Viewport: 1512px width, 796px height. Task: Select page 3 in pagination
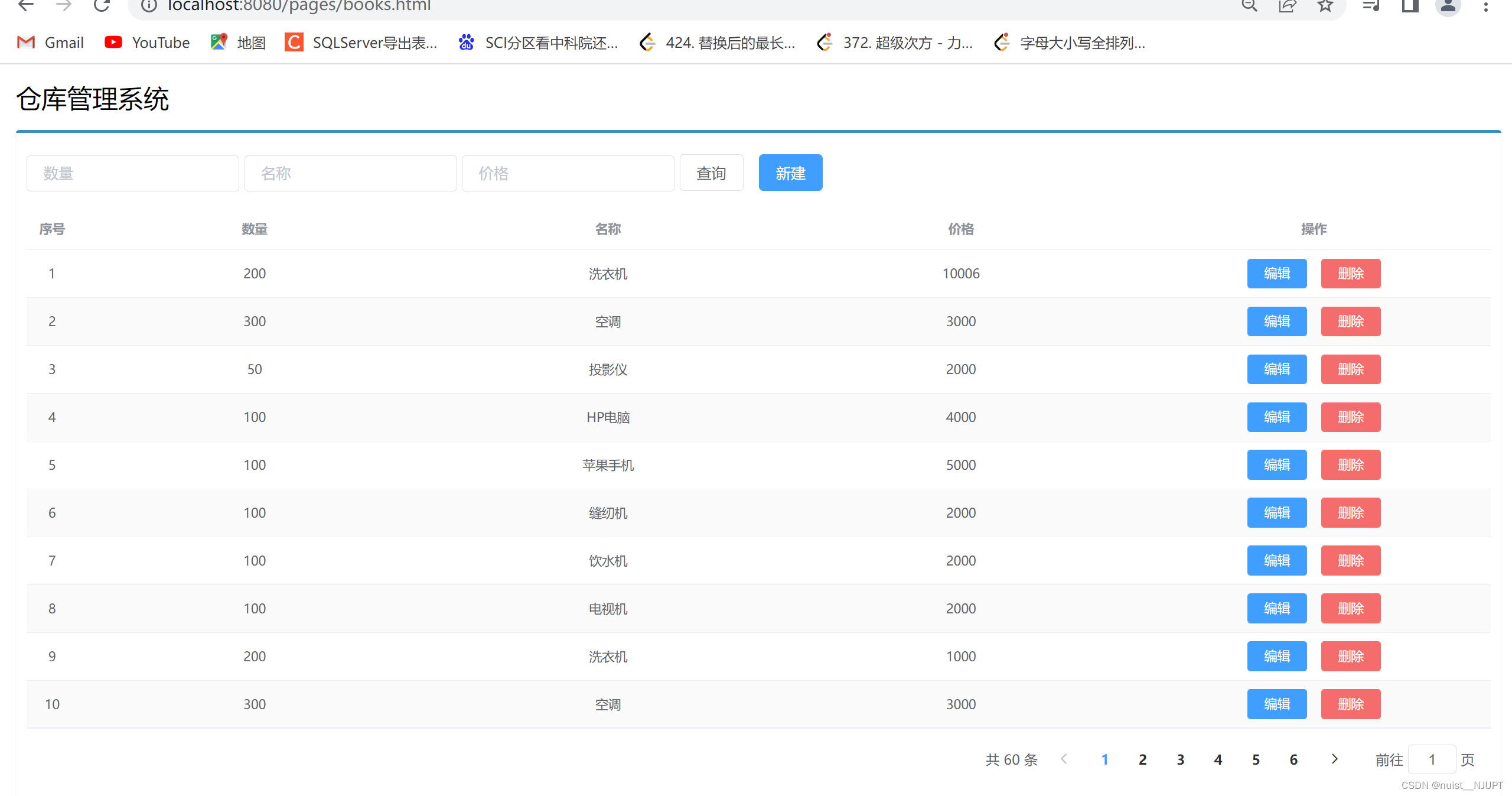pyautogui.click(x=1180, y=759)
